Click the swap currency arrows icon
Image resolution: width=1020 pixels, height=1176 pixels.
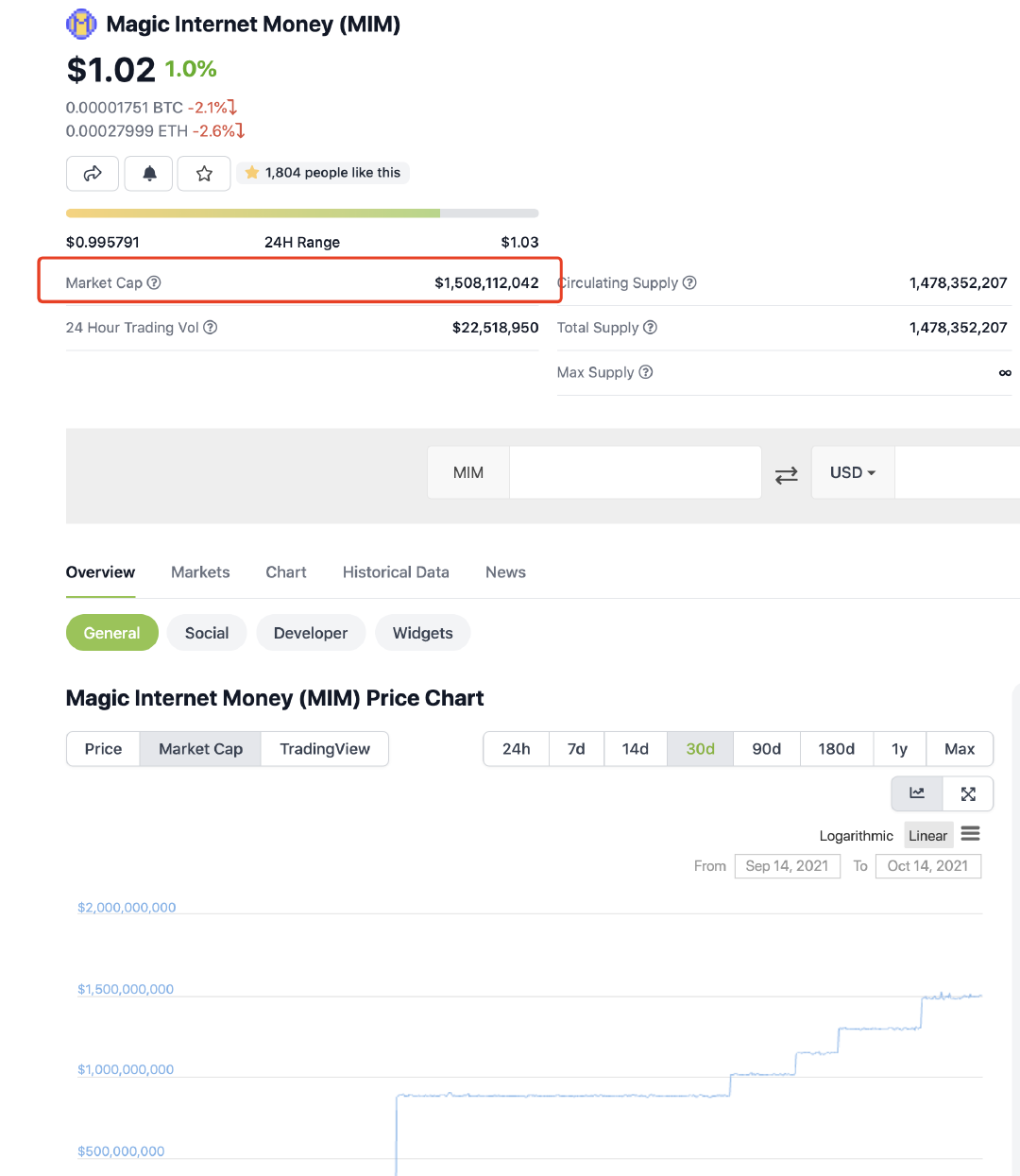click(786, 474)
